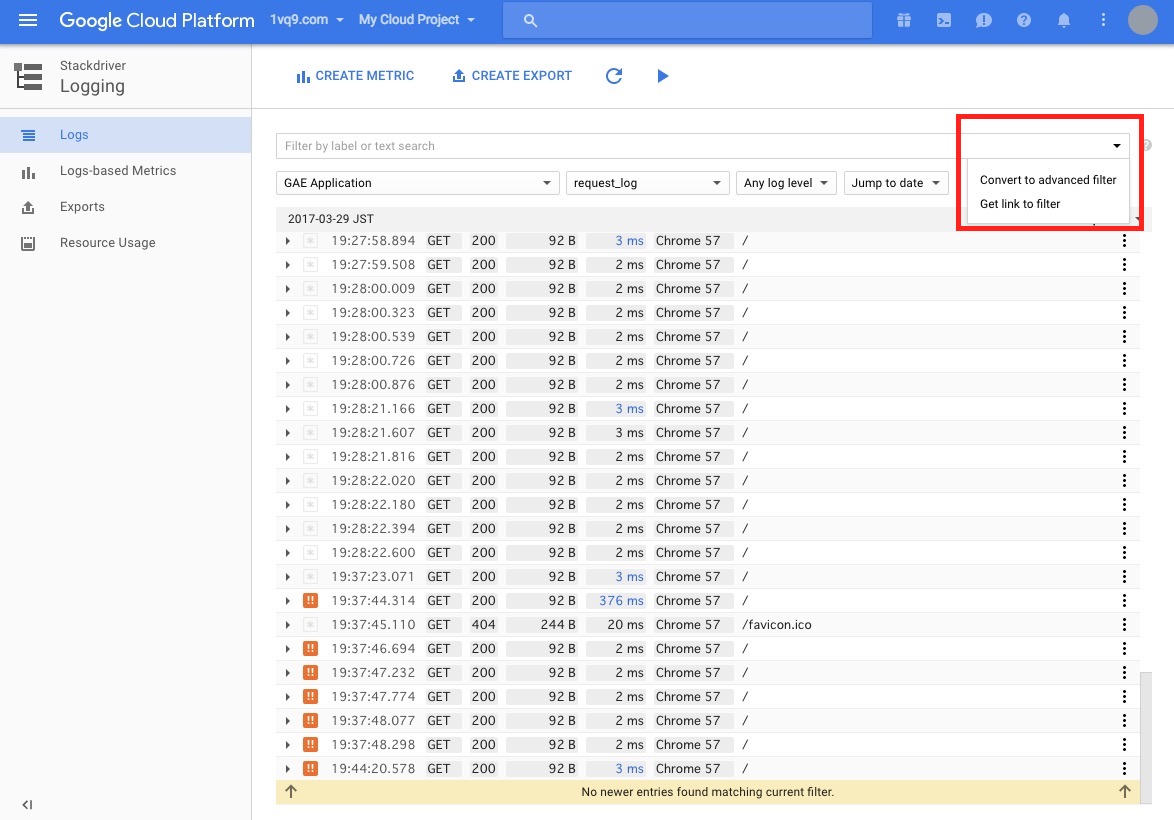This screenshot has height=820, width=1174.
Task: Activate Cloud Shell terminal icon
Action: [x=943, y=20]
